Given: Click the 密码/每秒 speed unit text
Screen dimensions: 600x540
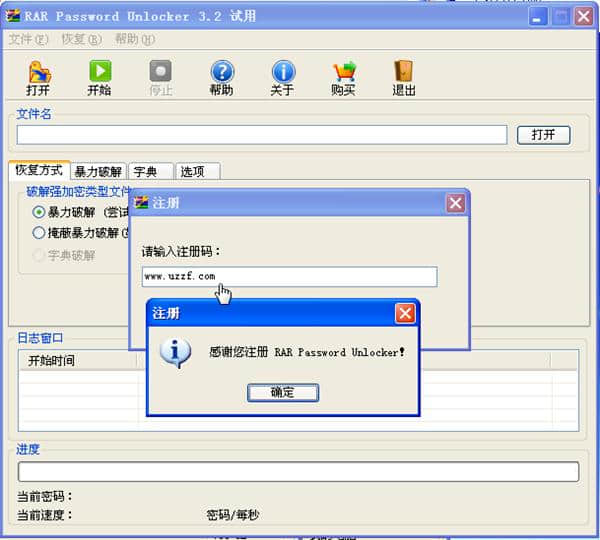Looking at the screenshot, I should [233, 515].
